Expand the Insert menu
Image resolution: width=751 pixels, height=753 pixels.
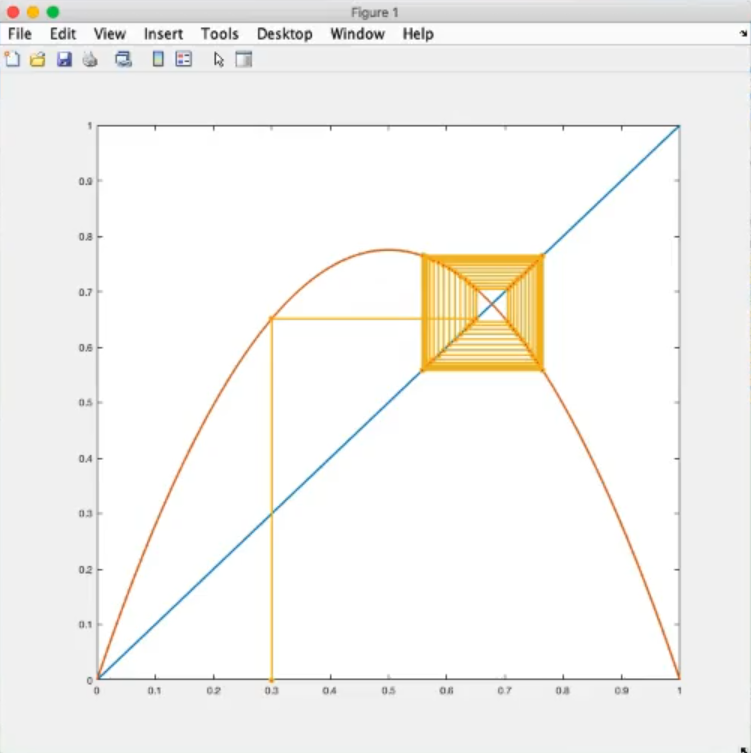[x=163, y=34]
